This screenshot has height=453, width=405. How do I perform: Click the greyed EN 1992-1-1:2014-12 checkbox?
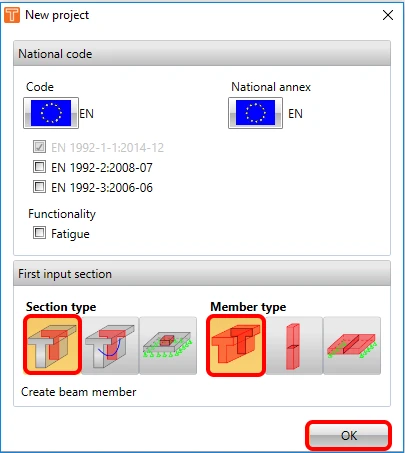click(x=39, y=146)
